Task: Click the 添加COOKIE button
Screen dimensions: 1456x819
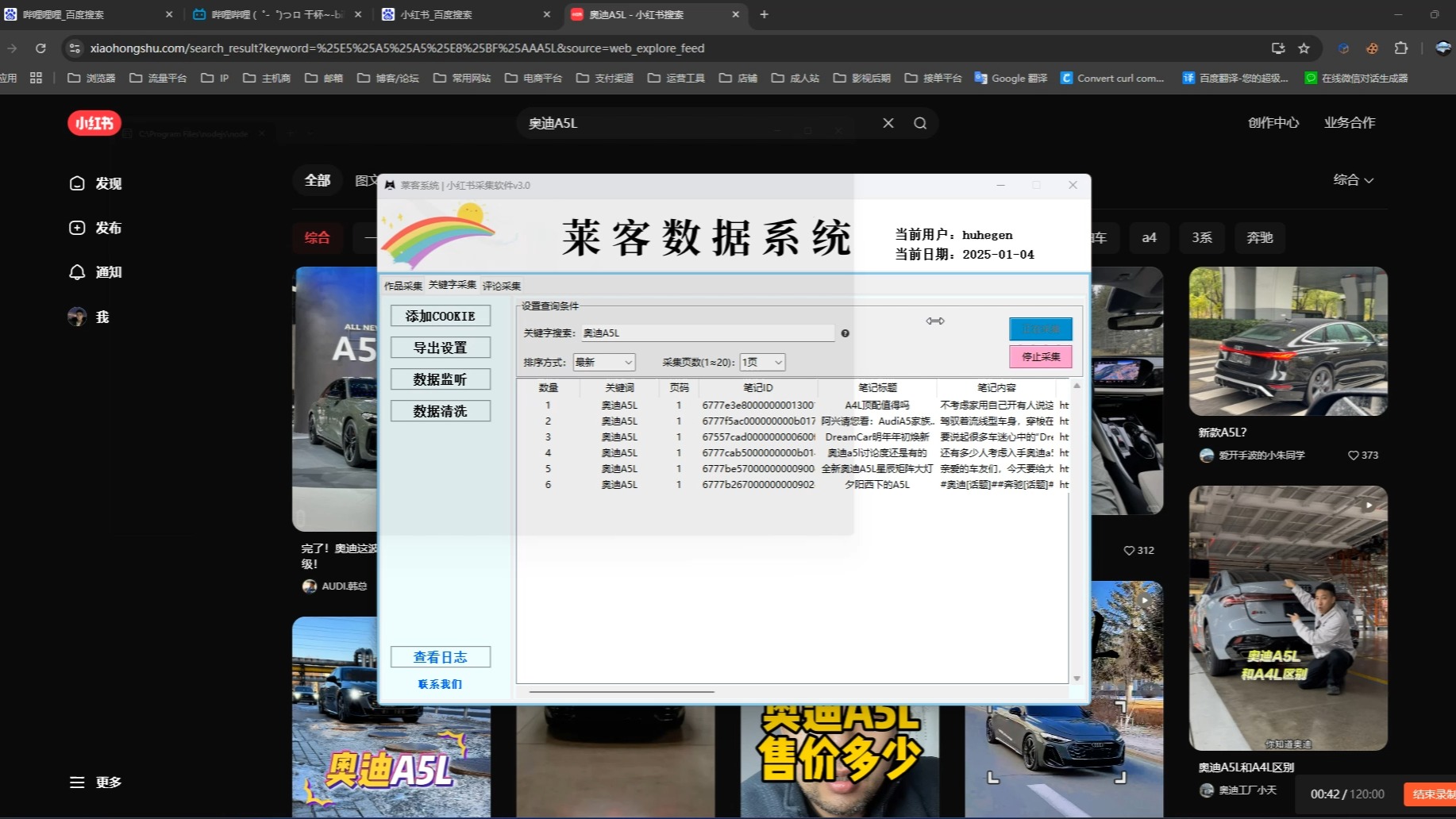Action: pos(441,316)
